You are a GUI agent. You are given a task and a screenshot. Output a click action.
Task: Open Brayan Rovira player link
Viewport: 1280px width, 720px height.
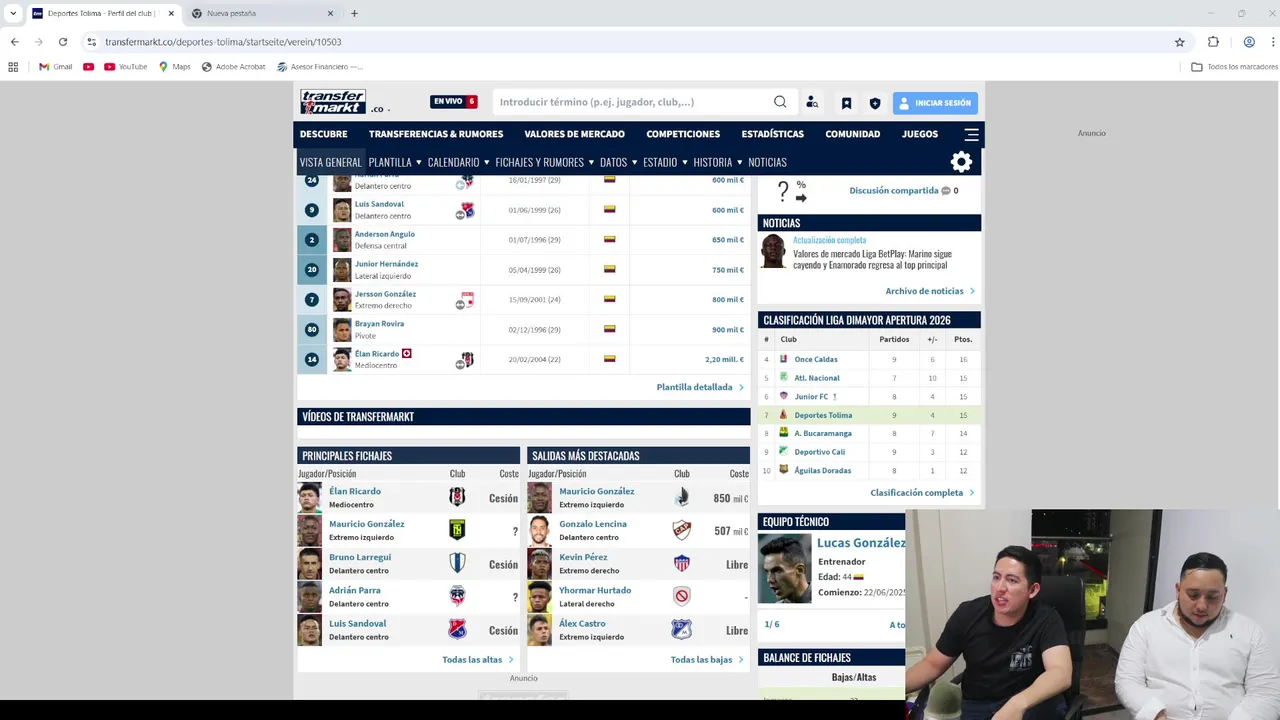coord(379,324)
